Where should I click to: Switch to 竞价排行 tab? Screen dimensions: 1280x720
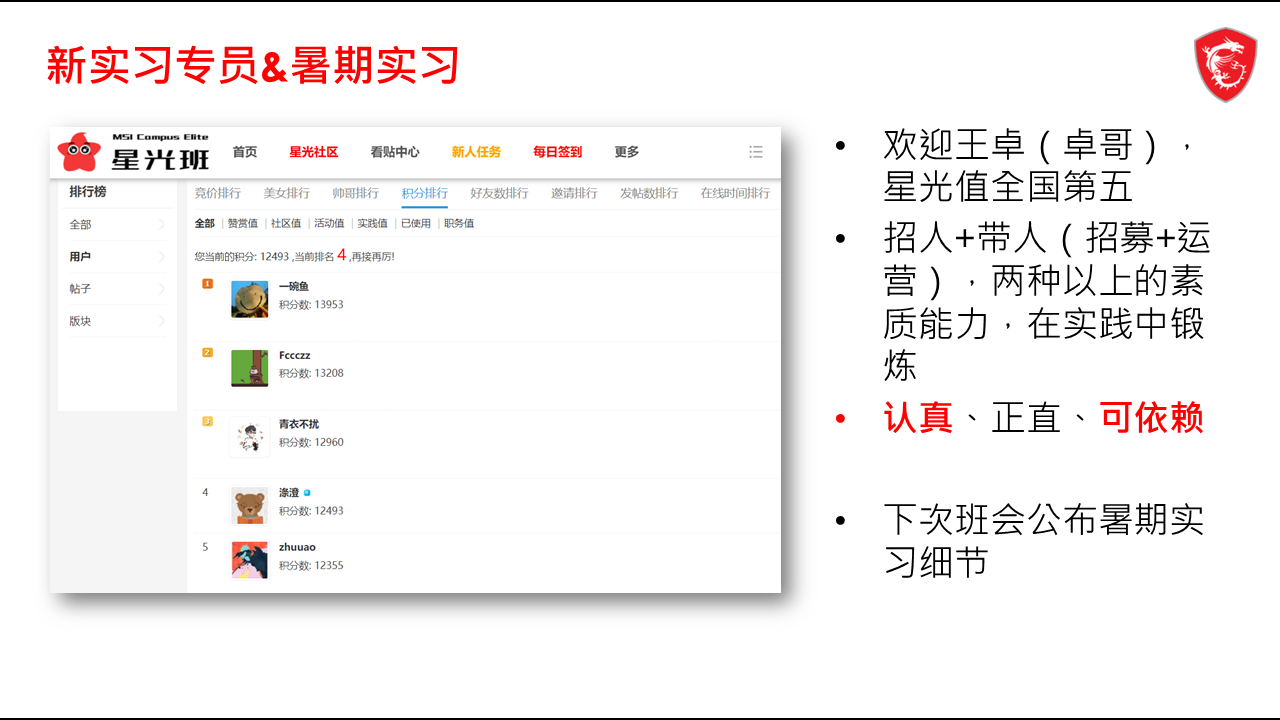[x=217, y=193]
